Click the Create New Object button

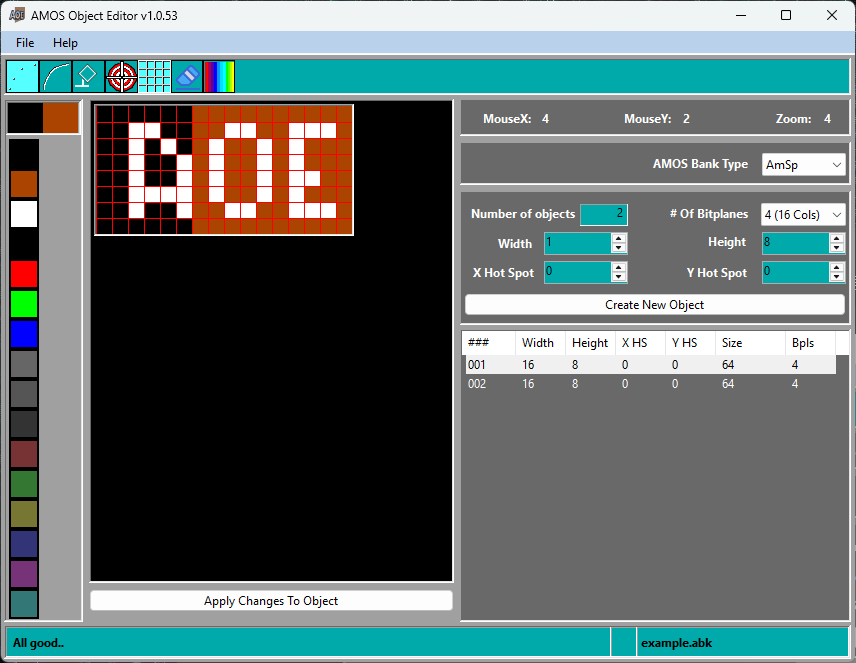pos(655,305)
